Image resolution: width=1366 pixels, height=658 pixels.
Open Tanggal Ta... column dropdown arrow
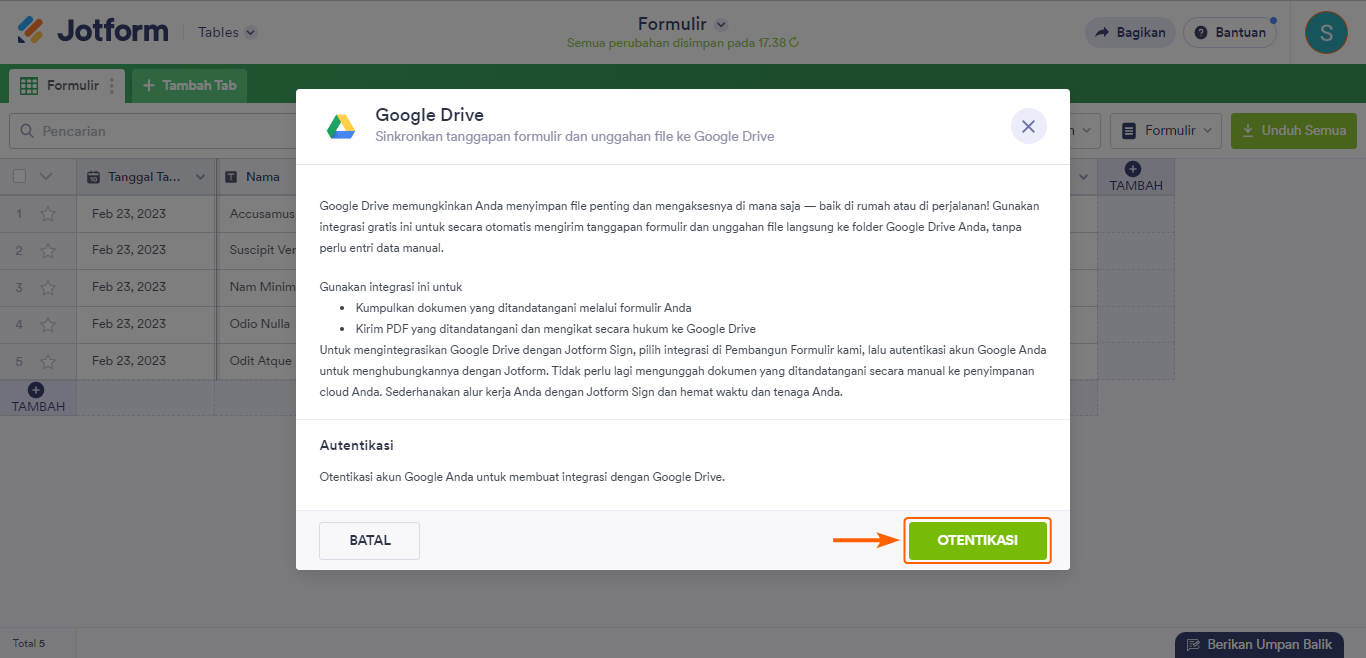tap(200, 177)
